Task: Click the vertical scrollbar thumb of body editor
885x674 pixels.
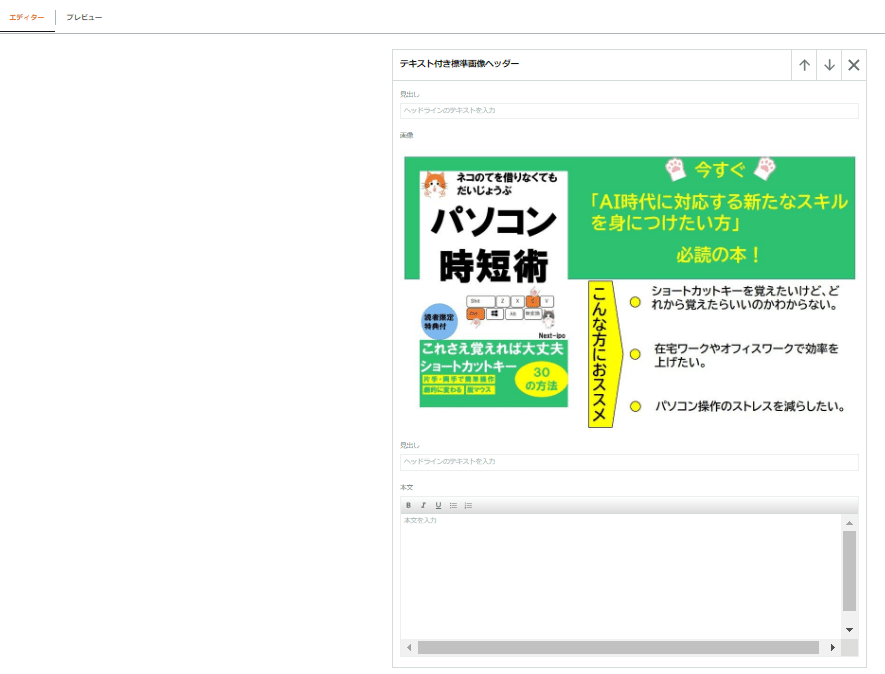Action: [849, 571]
